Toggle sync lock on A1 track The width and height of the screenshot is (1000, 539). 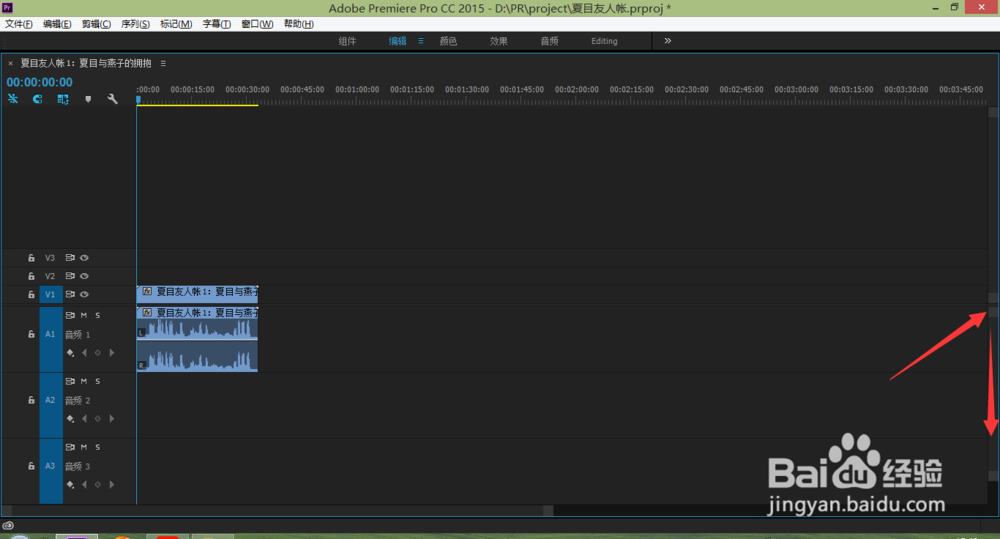[70, 315]
